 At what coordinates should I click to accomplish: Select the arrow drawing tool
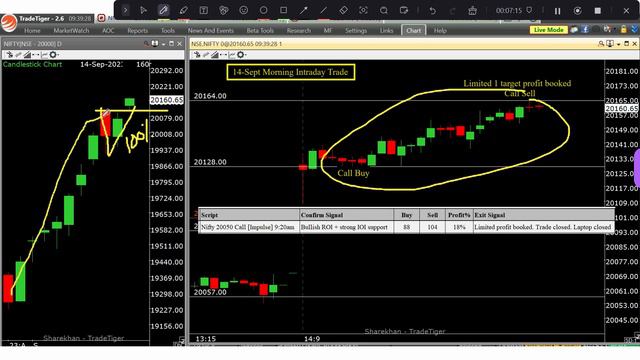pyautogui.click(x=303, y=10)
